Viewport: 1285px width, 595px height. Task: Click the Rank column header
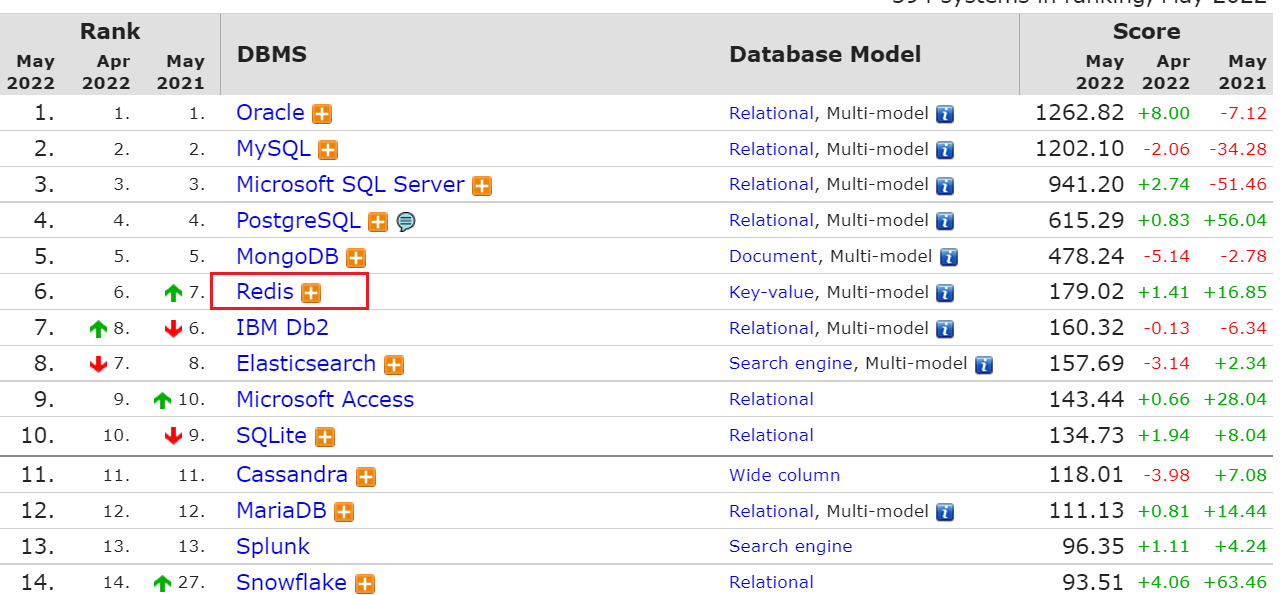coord(110,31)
